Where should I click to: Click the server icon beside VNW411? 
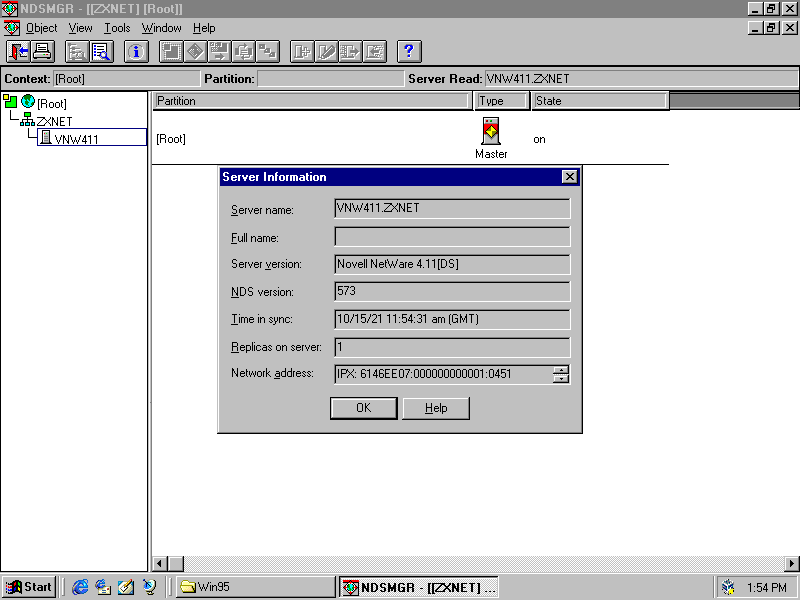click(x=45, y=137)
